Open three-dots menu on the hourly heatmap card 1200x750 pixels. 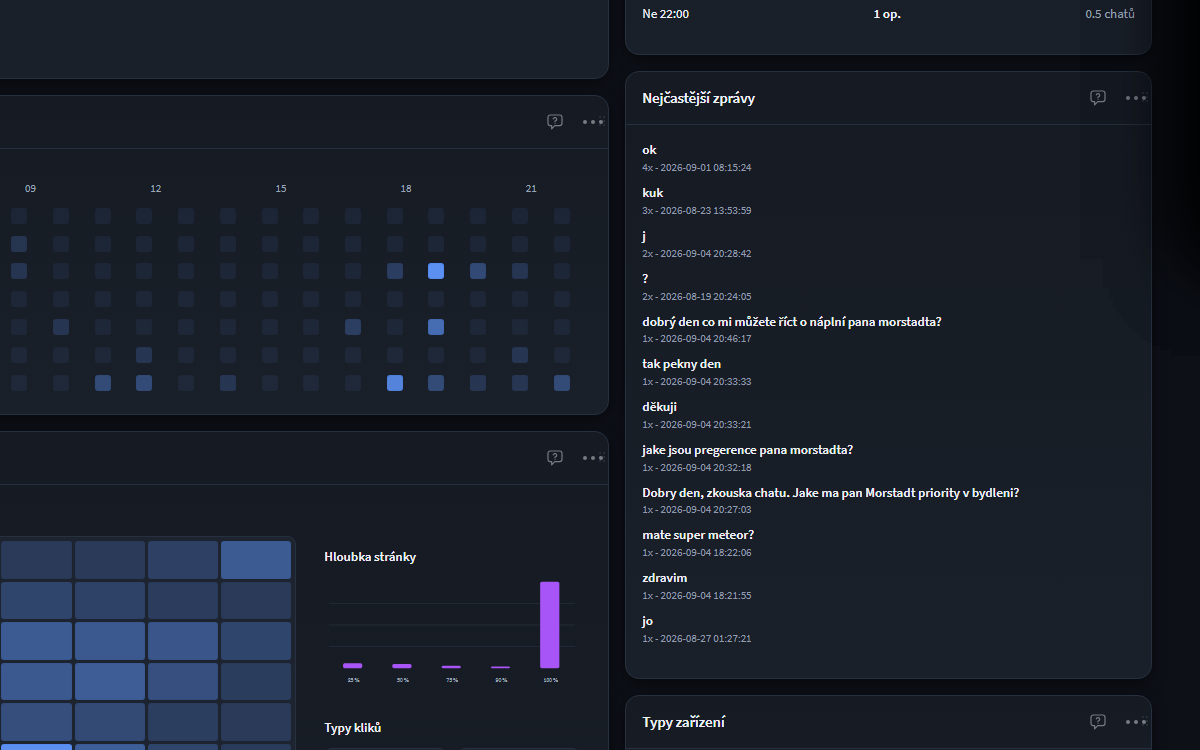593,122
